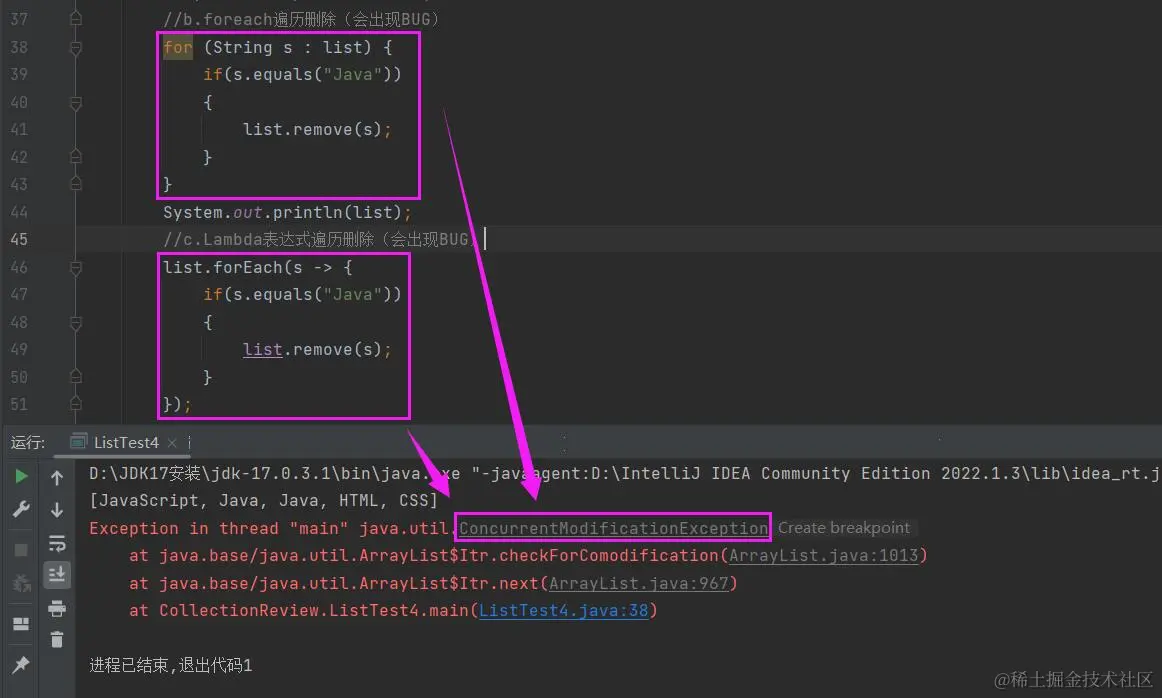Click System.out.println(list) statement

pyautogui.click(x=287, y=213)
